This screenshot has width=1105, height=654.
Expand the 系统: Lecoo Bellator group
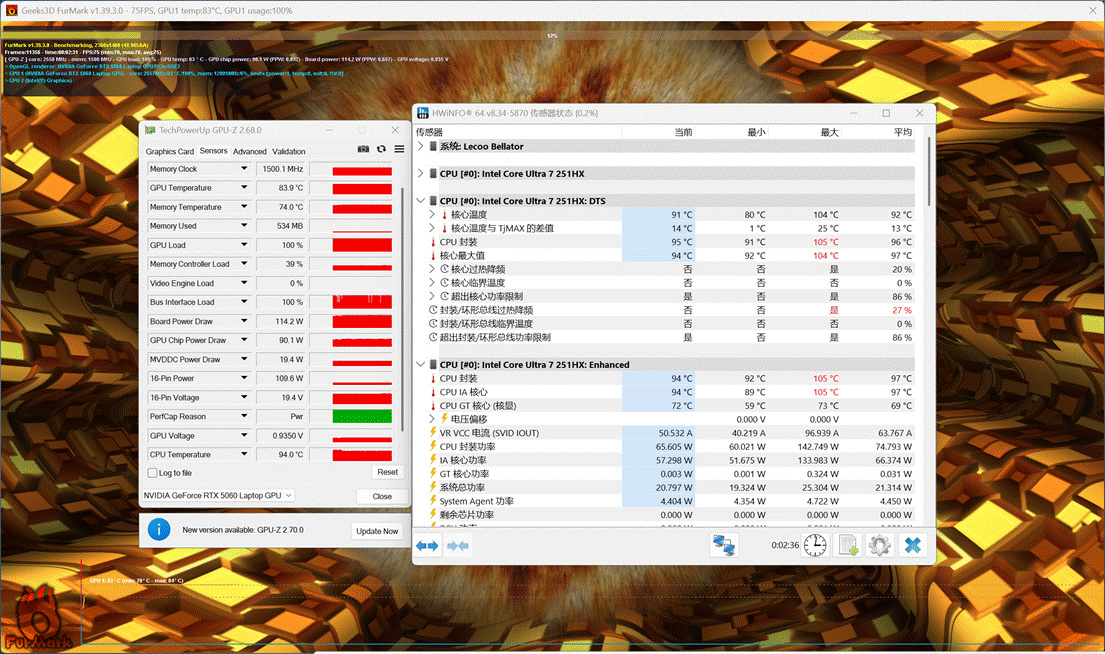pyautogui.click(x=421, y=146)
